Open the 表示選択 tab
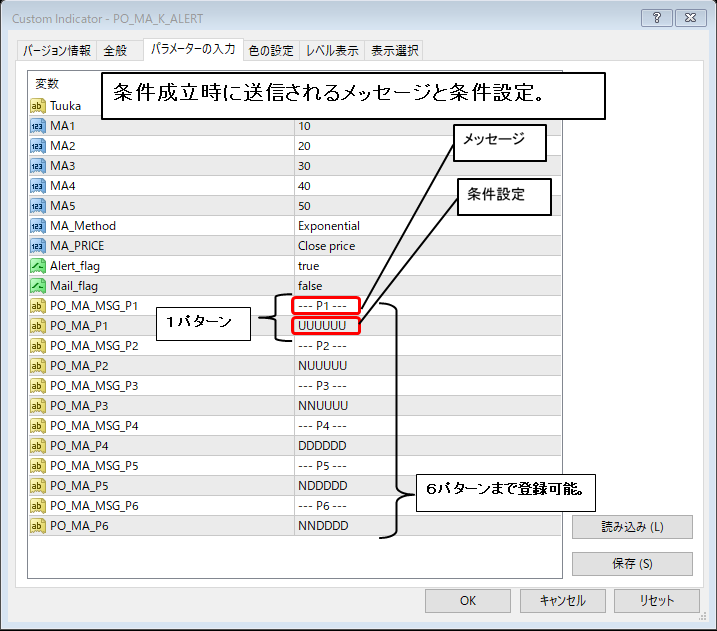The image size is (717, 631). [x=394, y=50]
